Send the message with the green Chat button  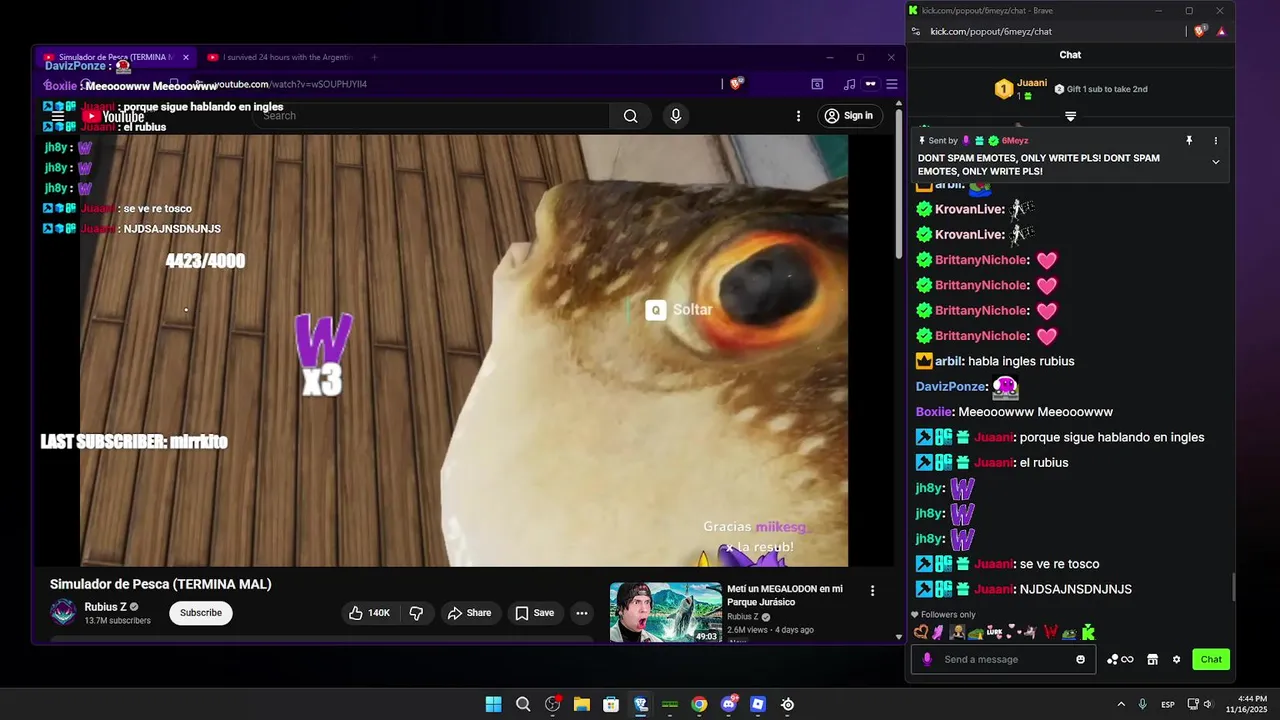(x=1211, y=659)
